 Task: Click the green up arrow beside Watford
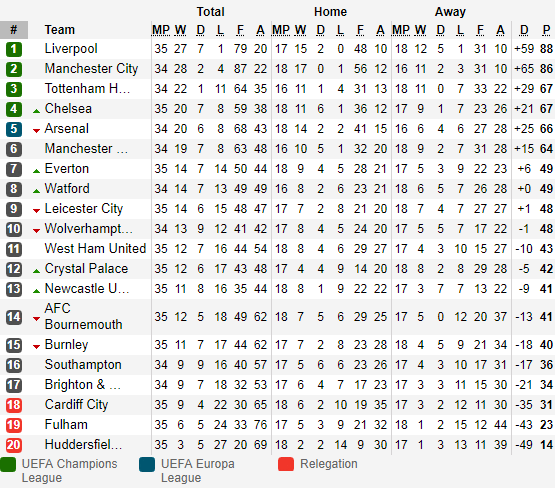tap(36, 191)
